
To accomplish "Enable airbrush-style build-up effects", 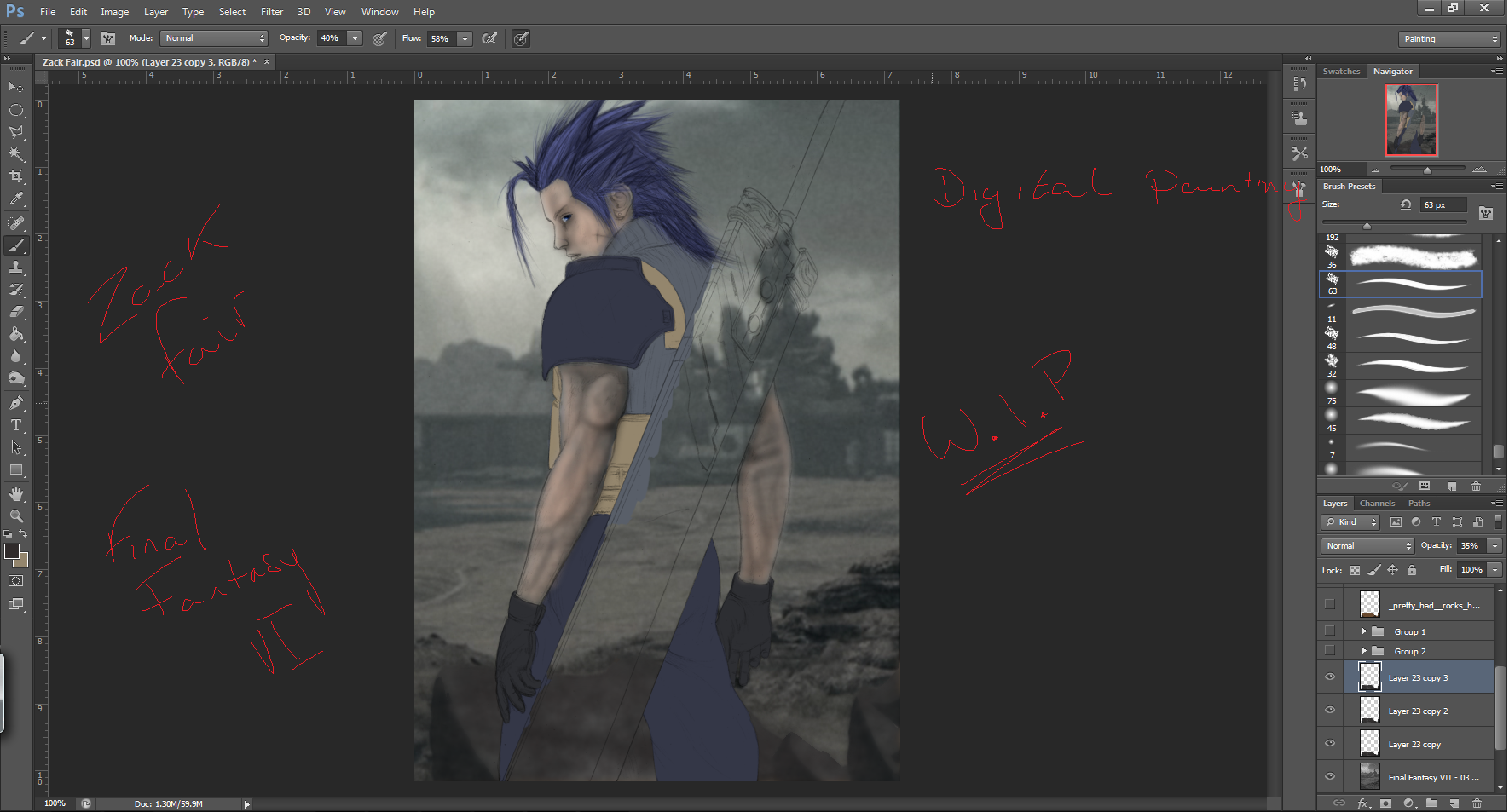I will tap(489, 38).
